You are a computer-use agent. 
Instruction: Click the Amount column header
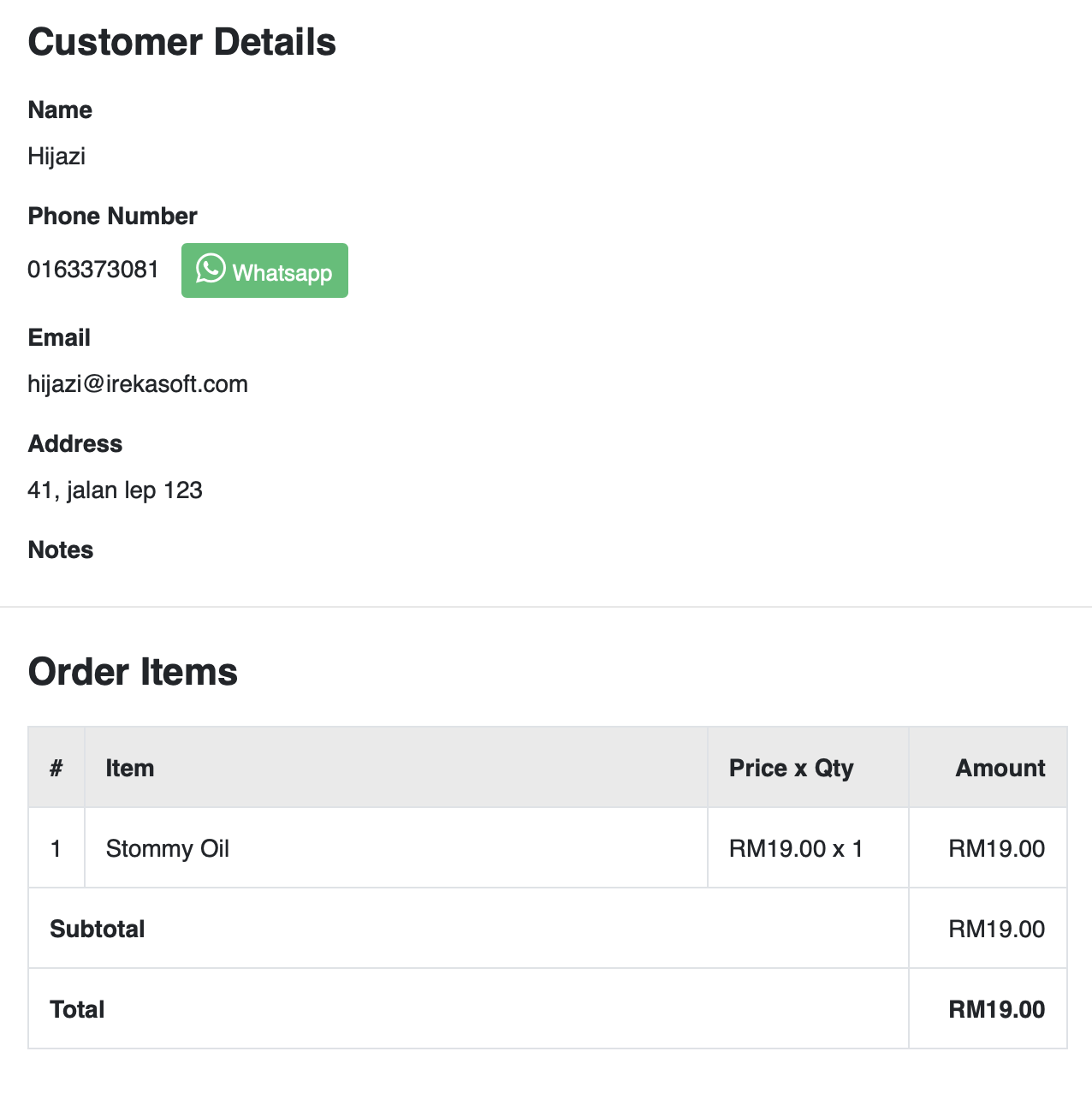[1000, 768]
